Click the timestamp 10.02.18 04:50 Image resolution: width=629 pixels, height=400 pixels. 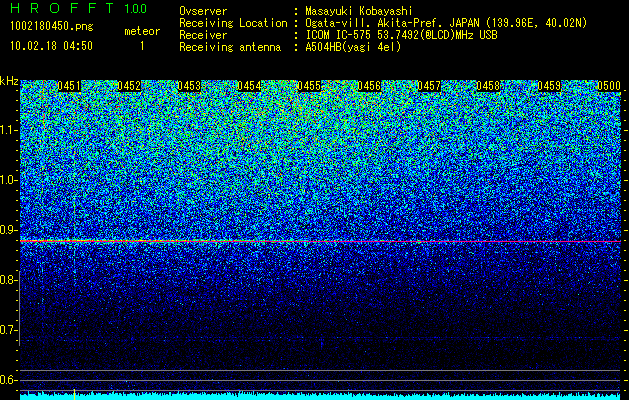[x=51, y=46]
